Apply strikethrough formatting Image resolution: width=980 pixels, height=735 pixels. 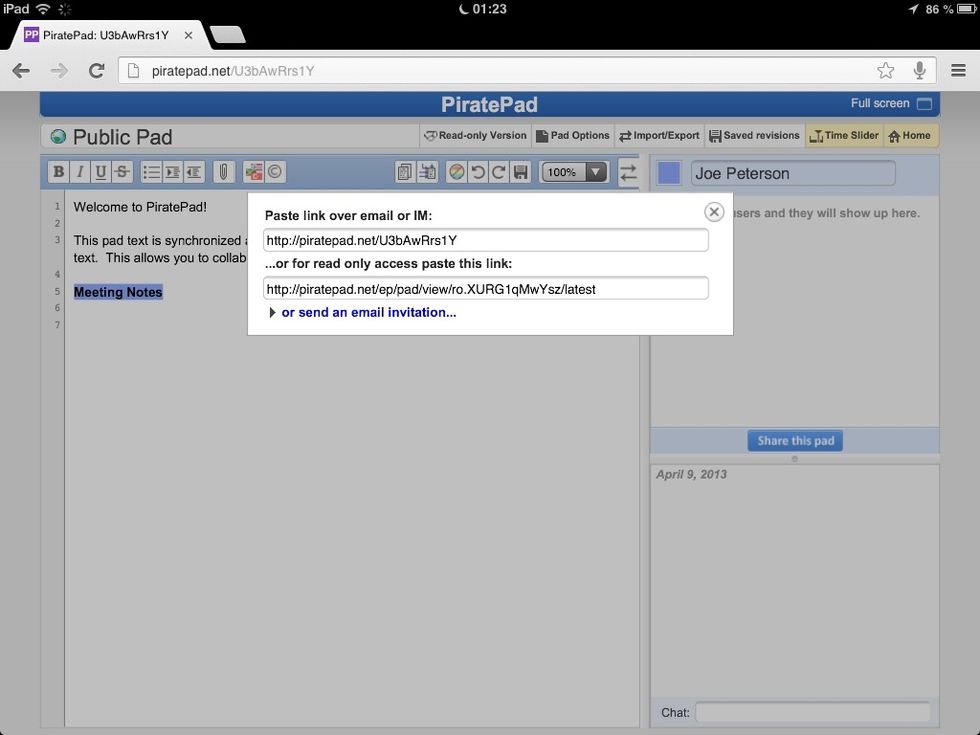122,172
